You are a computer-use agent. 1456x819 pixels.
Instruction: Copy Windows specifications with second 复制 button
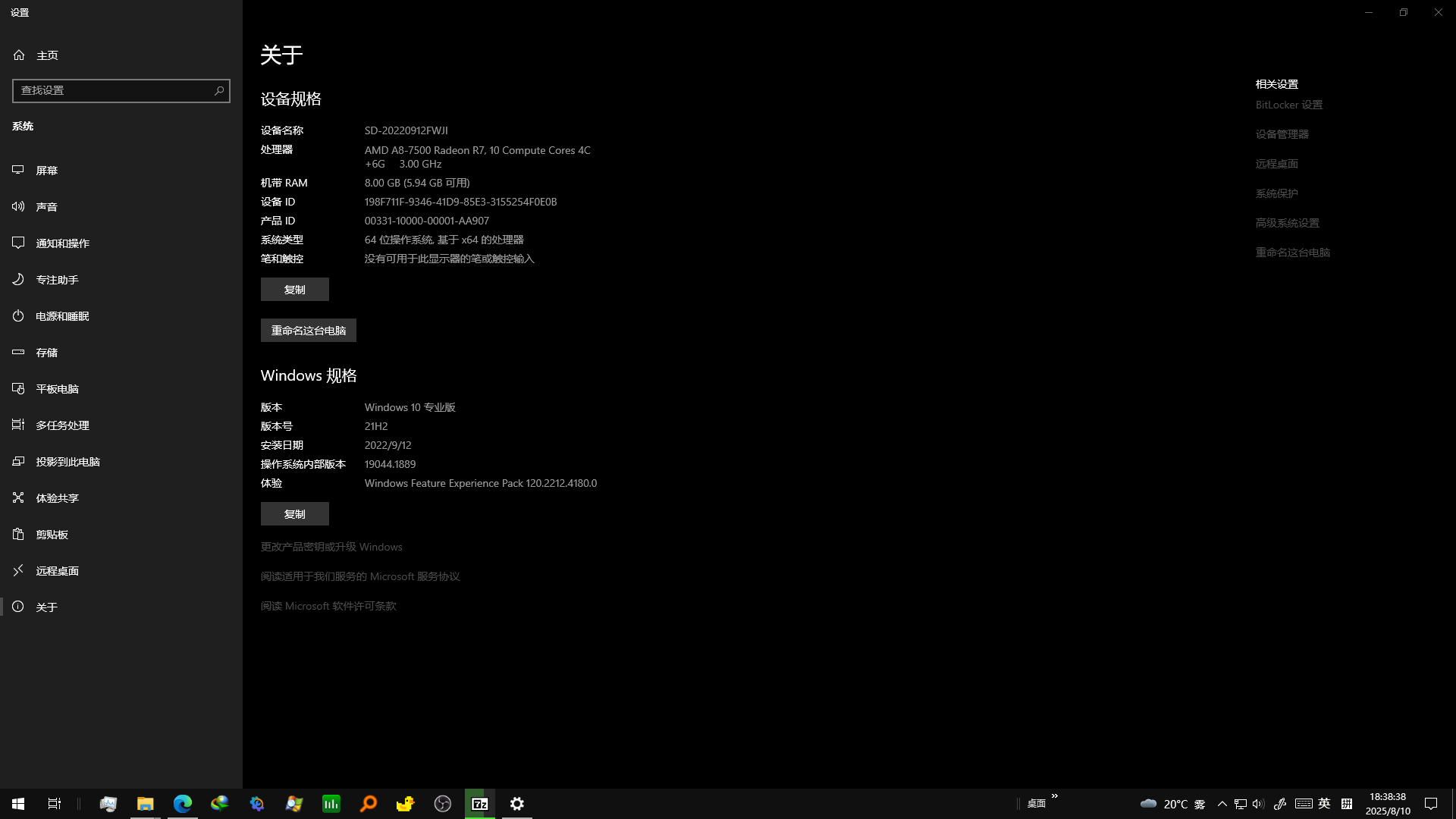(295, 514)
